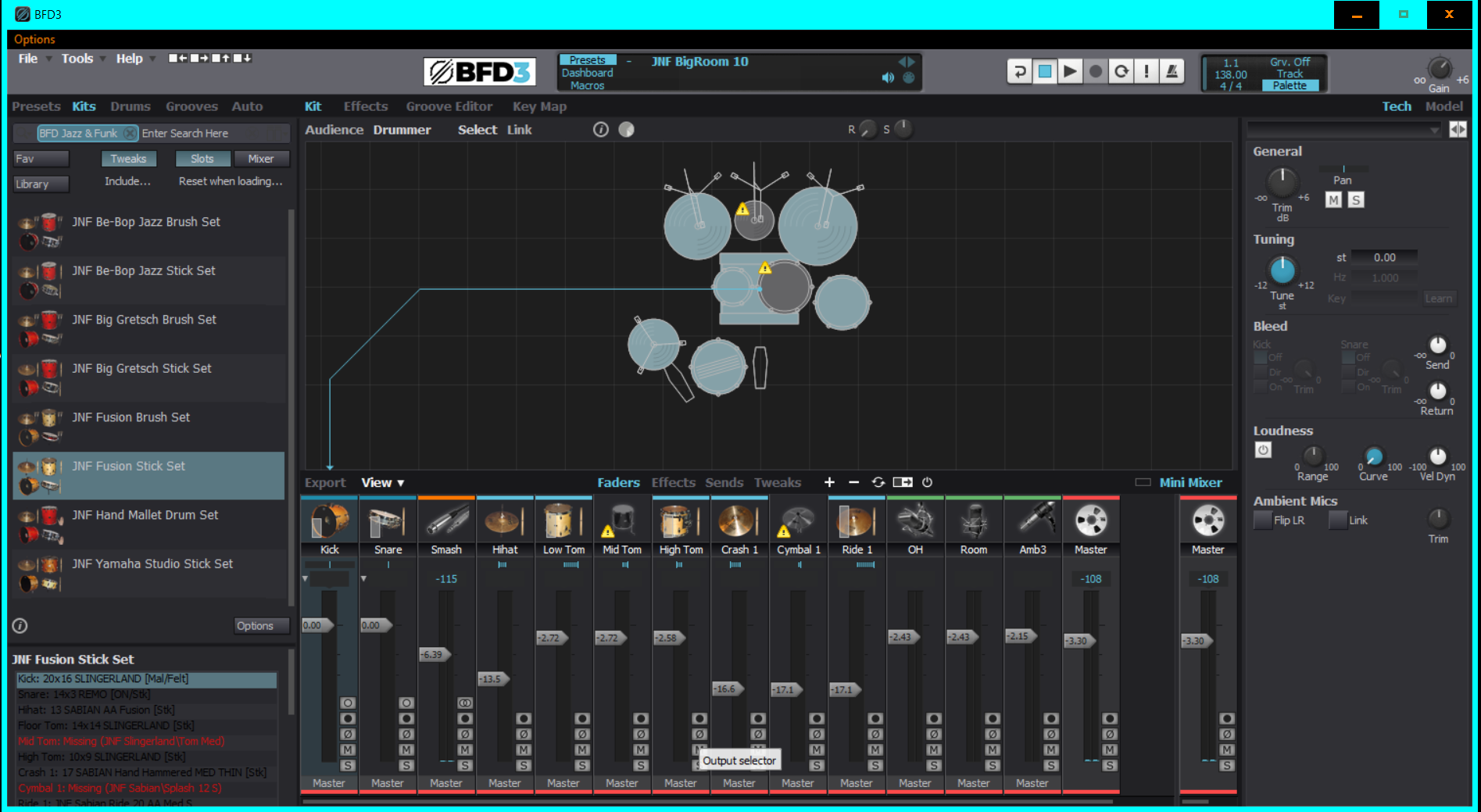Open the Kick channel Master output selector
This screenshot has width=1481, height=812.
[329, 783]
